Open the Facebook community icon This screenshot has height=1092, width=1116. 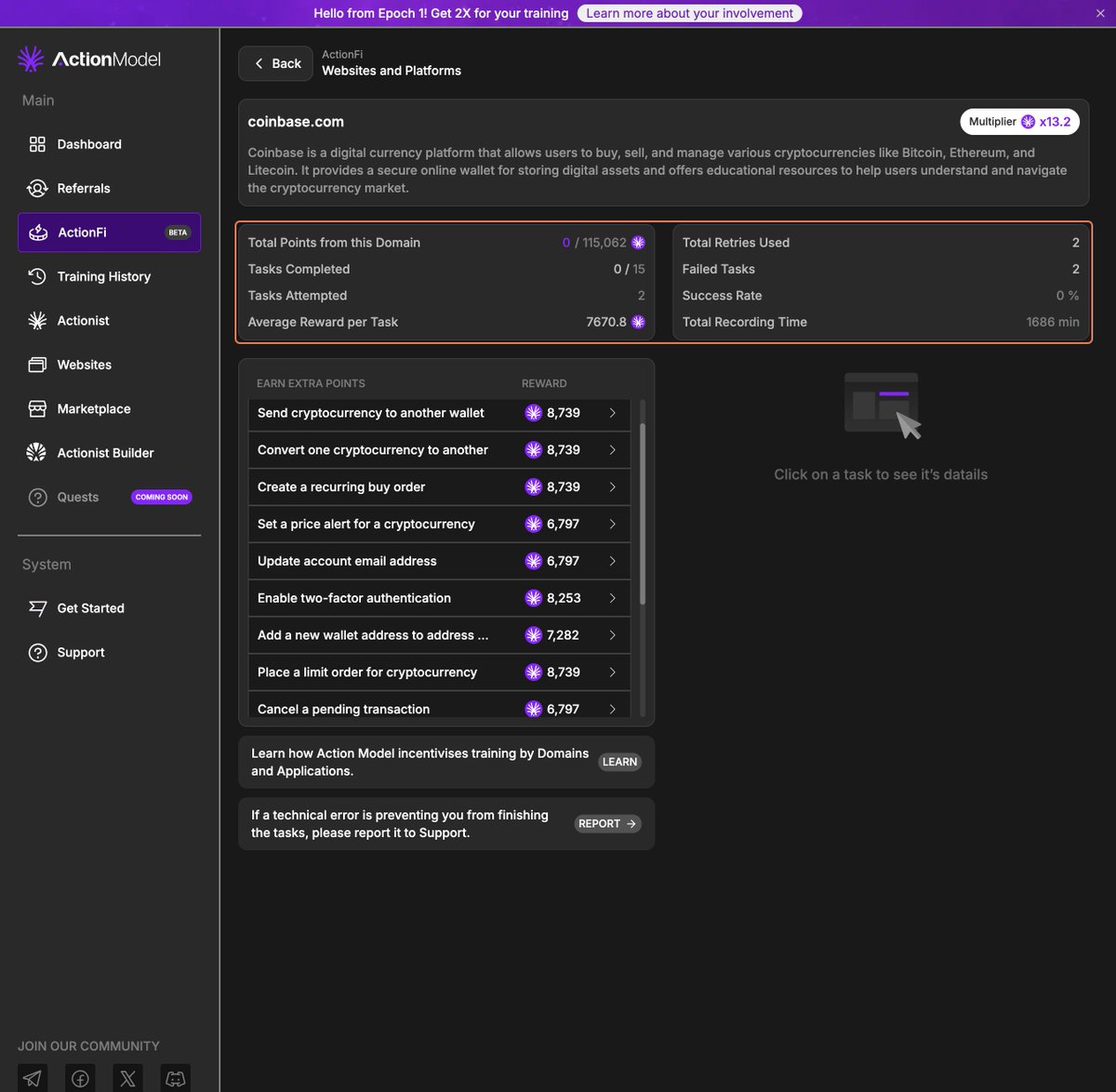81,1078
